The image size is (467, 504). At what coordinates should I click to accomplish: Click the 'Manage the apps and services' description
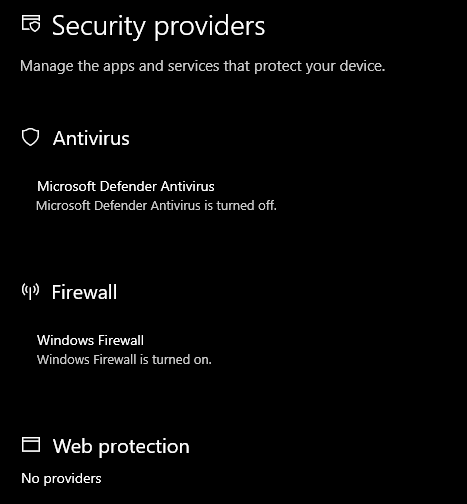click(x=203, y=66)
